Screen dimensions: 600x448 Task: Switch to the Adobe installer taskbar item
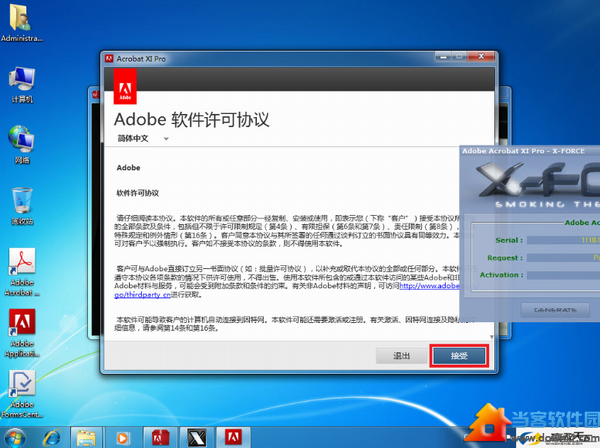(x=233, y=438)
